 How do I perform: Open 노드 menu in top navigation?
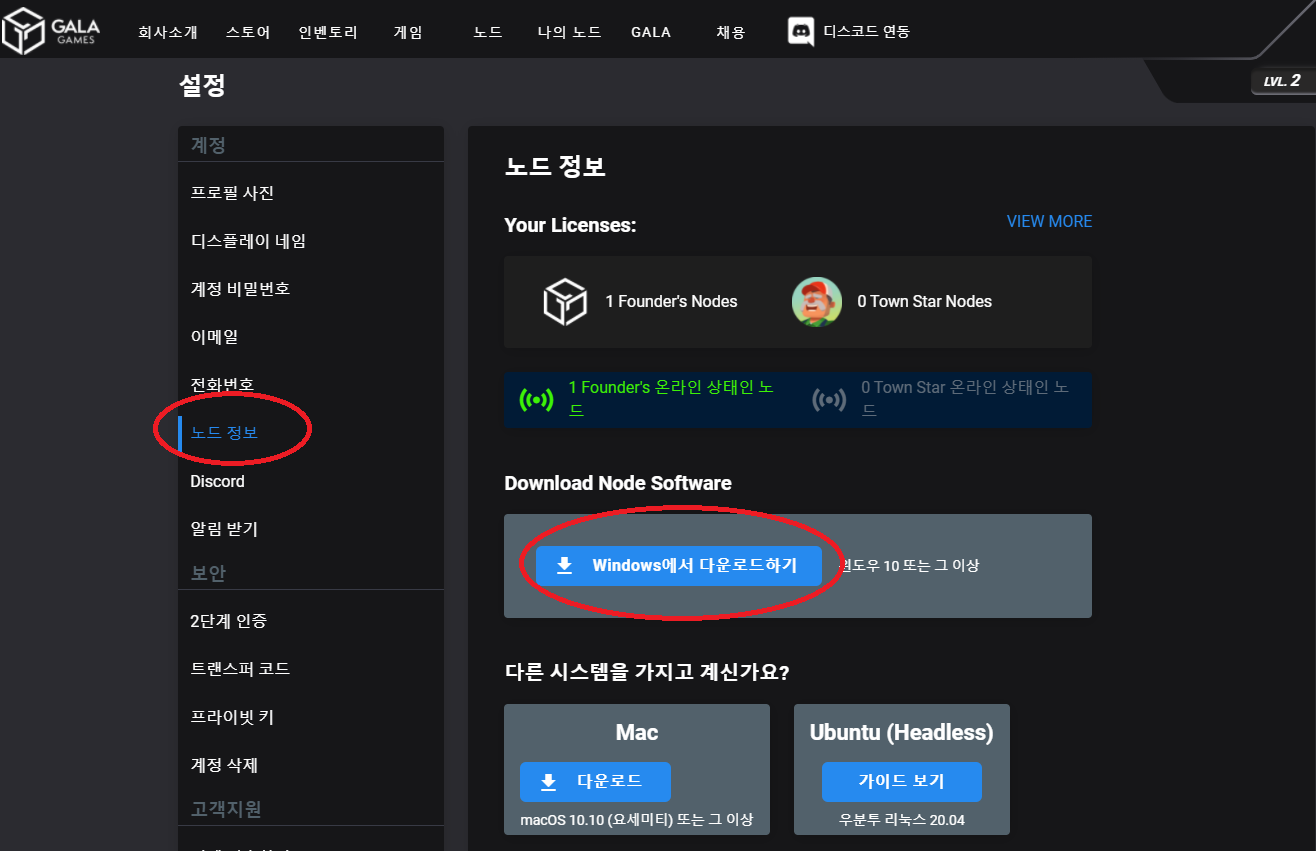click(x=488, y=32)
